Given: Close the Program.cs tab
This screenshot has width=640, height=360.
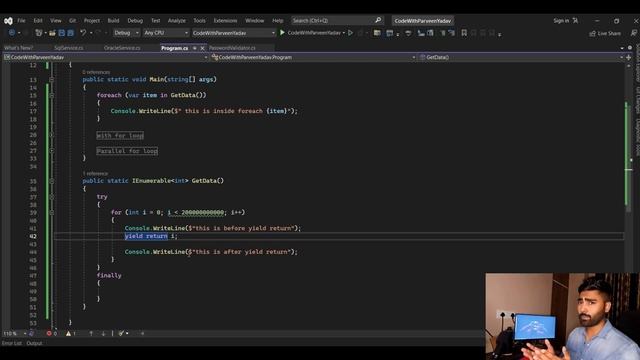Looking at the screenshot, I should [202, 48].
